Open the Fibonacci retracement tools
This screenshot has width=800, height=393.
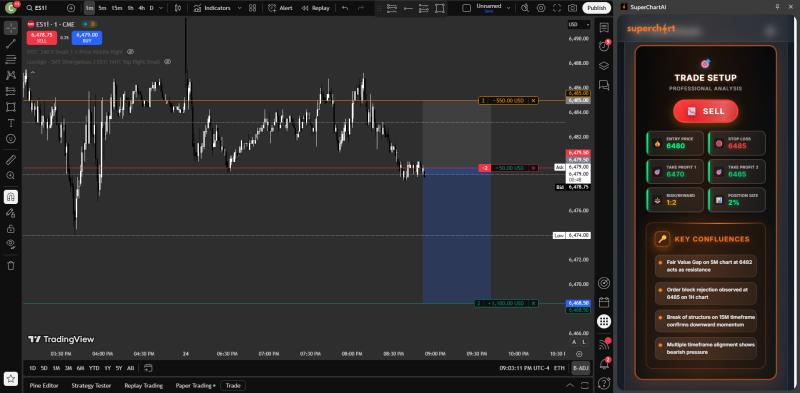(x=11, y=59)
